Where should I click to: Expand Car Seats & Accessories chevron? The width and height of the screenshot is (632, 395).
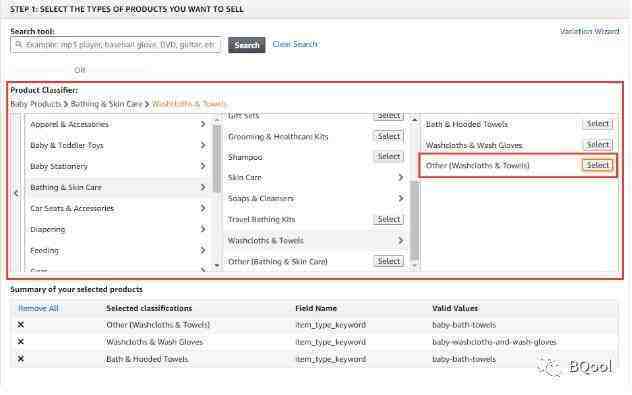pyautogui.click(x=203, y=208)
